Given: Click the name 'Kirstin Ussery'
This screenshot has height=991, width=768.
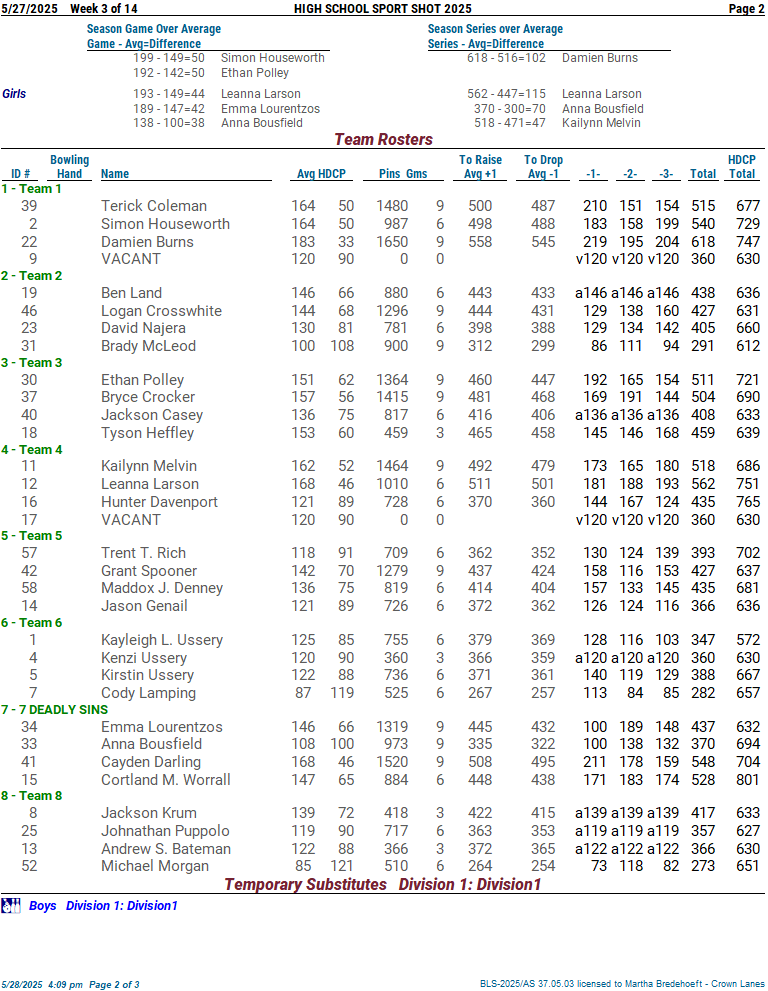Looking at the screenshot, I should point(147,675).
